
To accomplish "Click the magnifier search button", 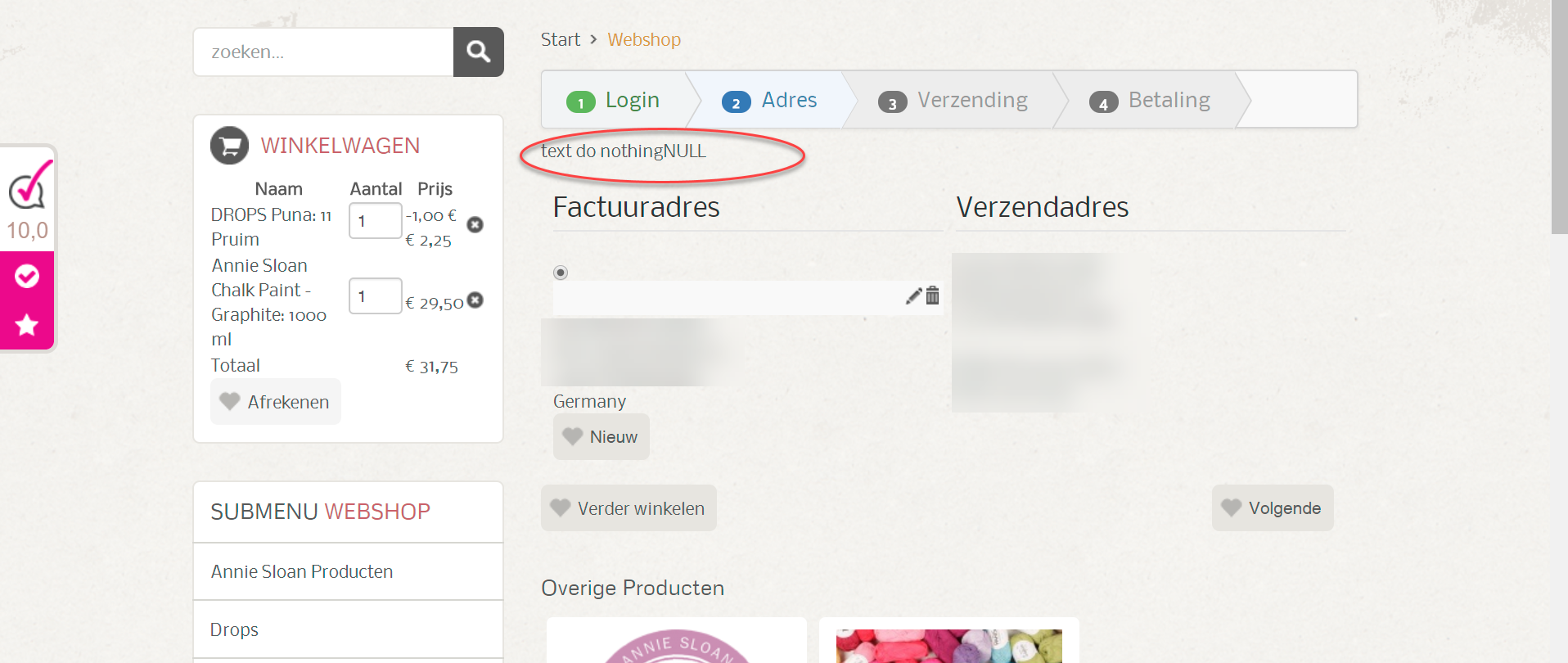I will (479, 52).
